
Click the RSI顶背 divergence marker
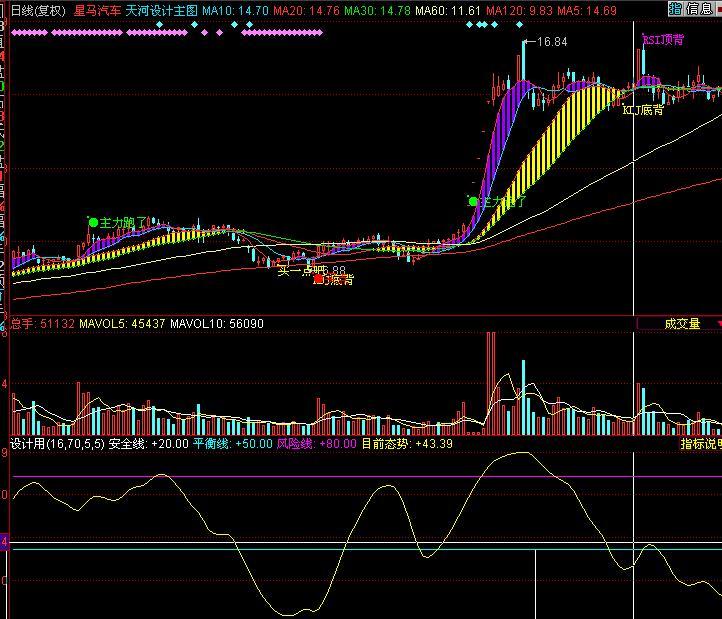tap(663, 40)
